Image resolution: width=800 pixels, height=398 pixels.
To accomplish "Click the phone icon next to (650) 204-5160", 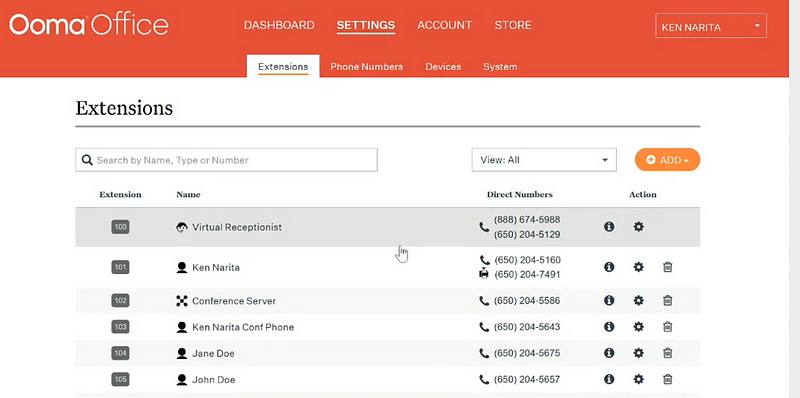I will click(x=484, y=260).
